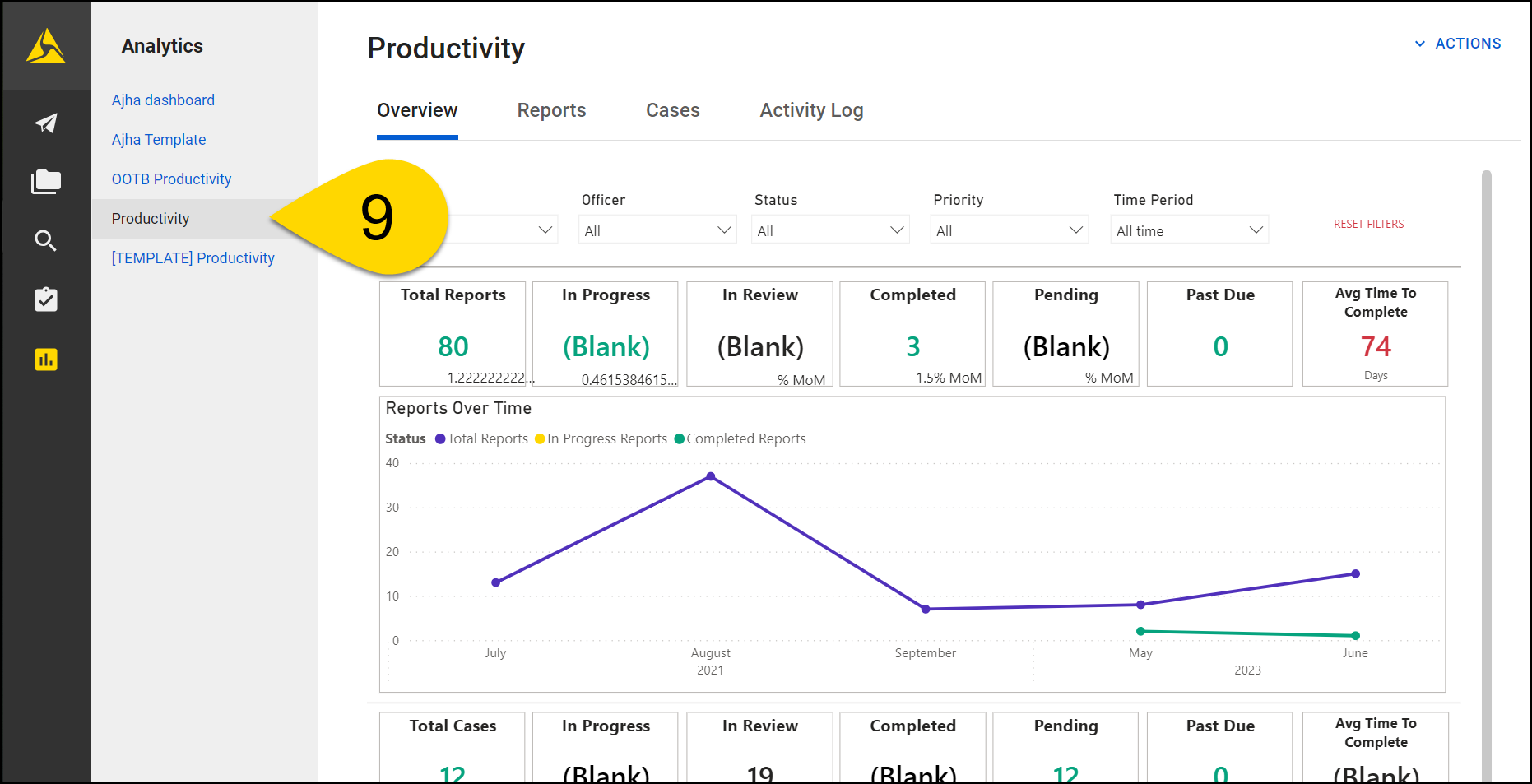Open the Time Period dropdown
1532x784 pixels.
click(x=1188, y=230)
